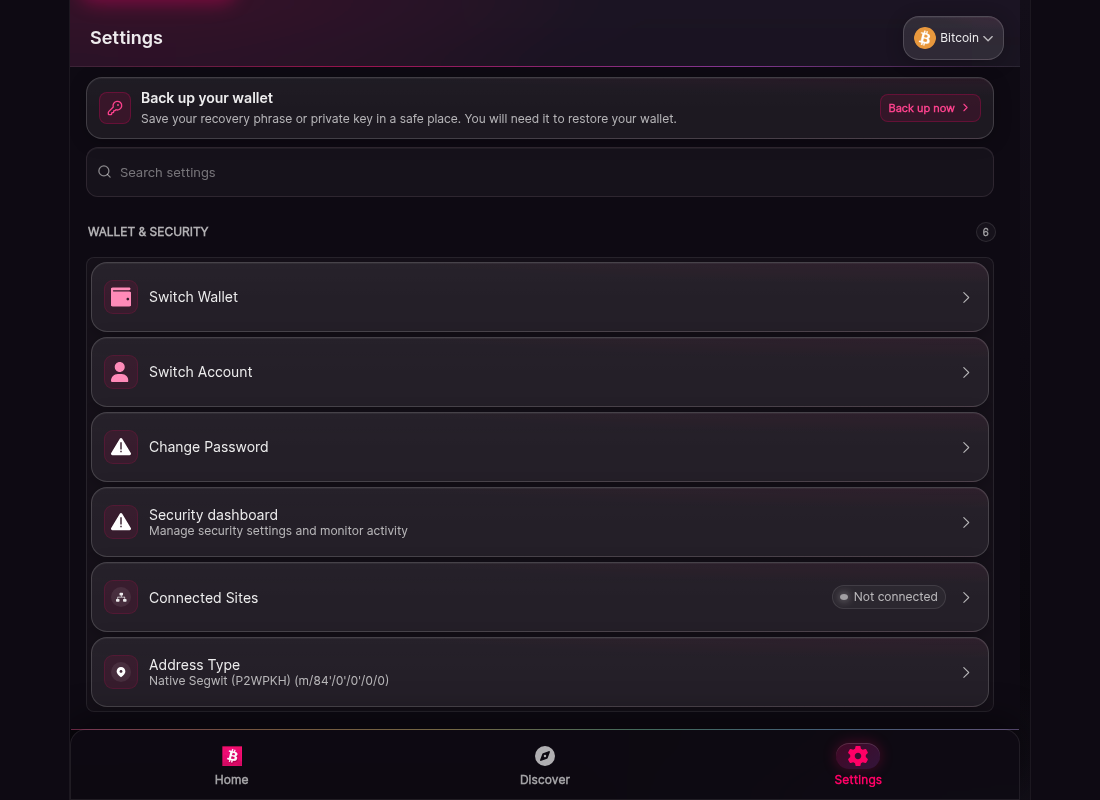Open the Bitcoin network dropdown

(953, 38)
